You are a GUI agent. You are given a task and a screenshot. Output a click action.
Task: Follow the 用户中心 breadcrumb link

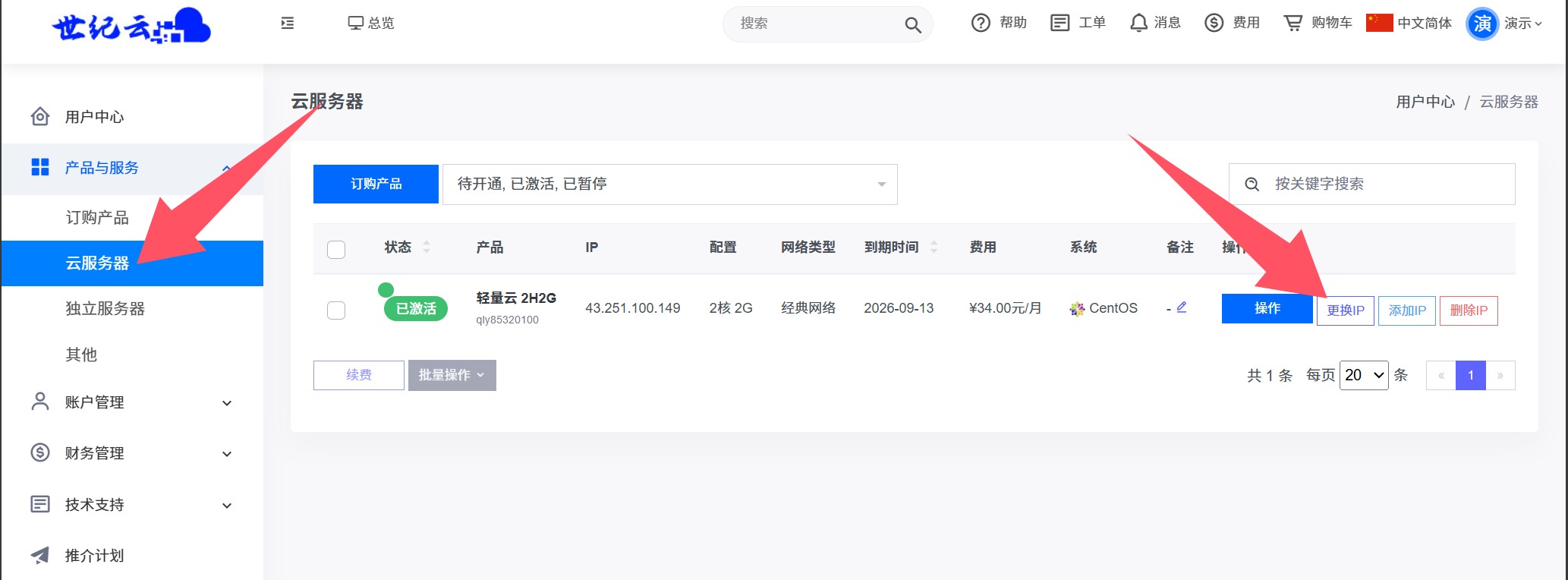coord(1425,102)
